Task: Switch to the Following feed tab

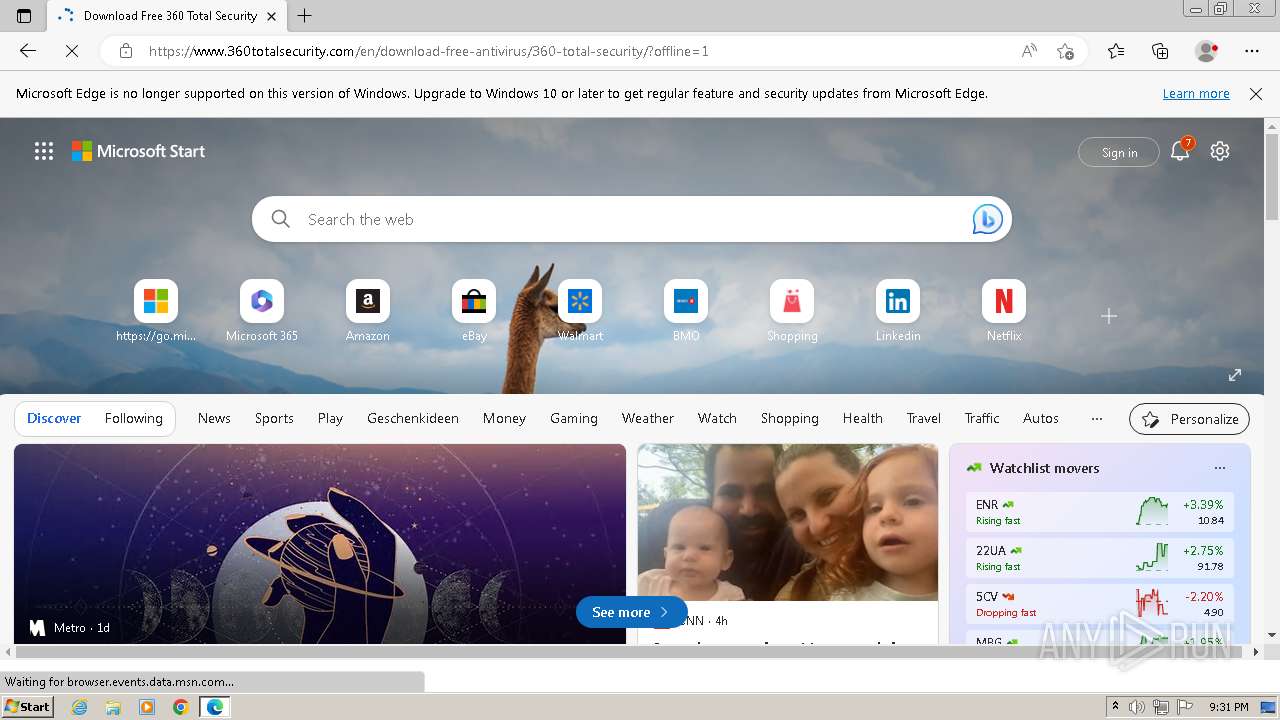Action: [x=133, y=418]
